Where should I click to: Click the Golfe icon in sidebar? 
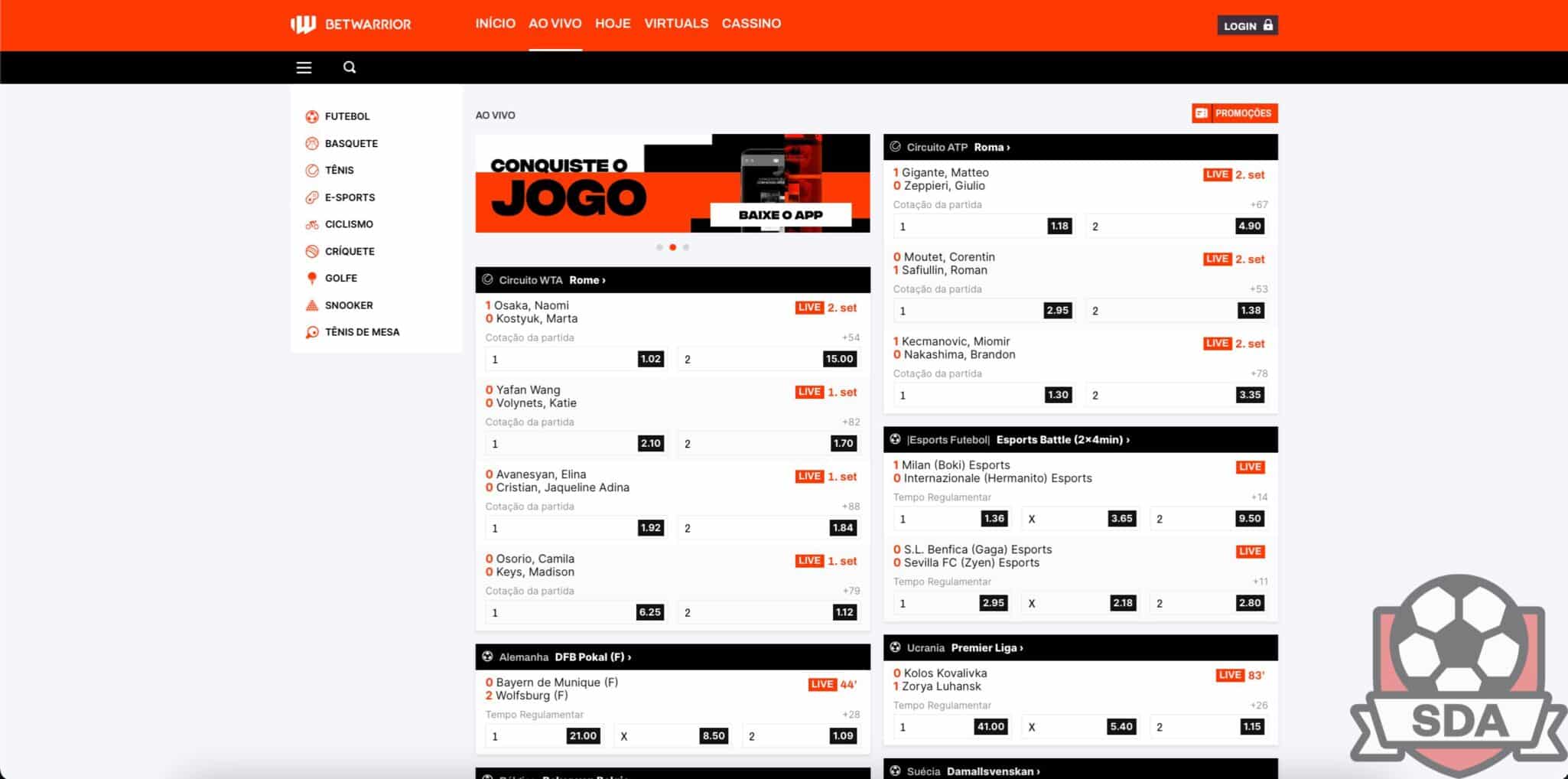(312, 278)
